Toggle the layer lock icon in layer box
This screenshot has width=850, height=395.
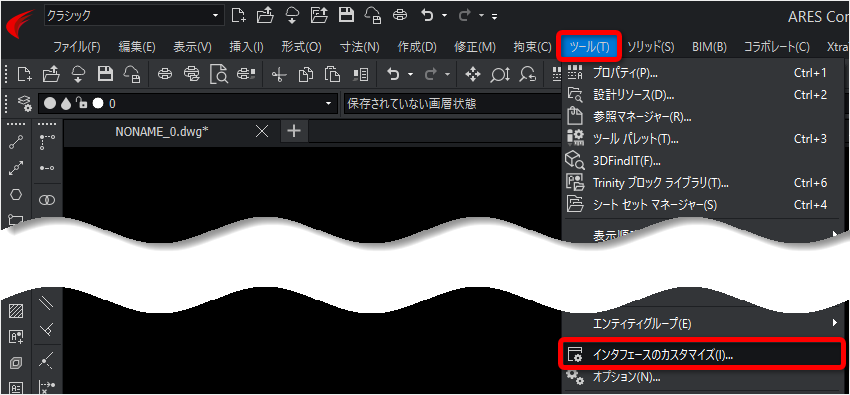point(82,103)
